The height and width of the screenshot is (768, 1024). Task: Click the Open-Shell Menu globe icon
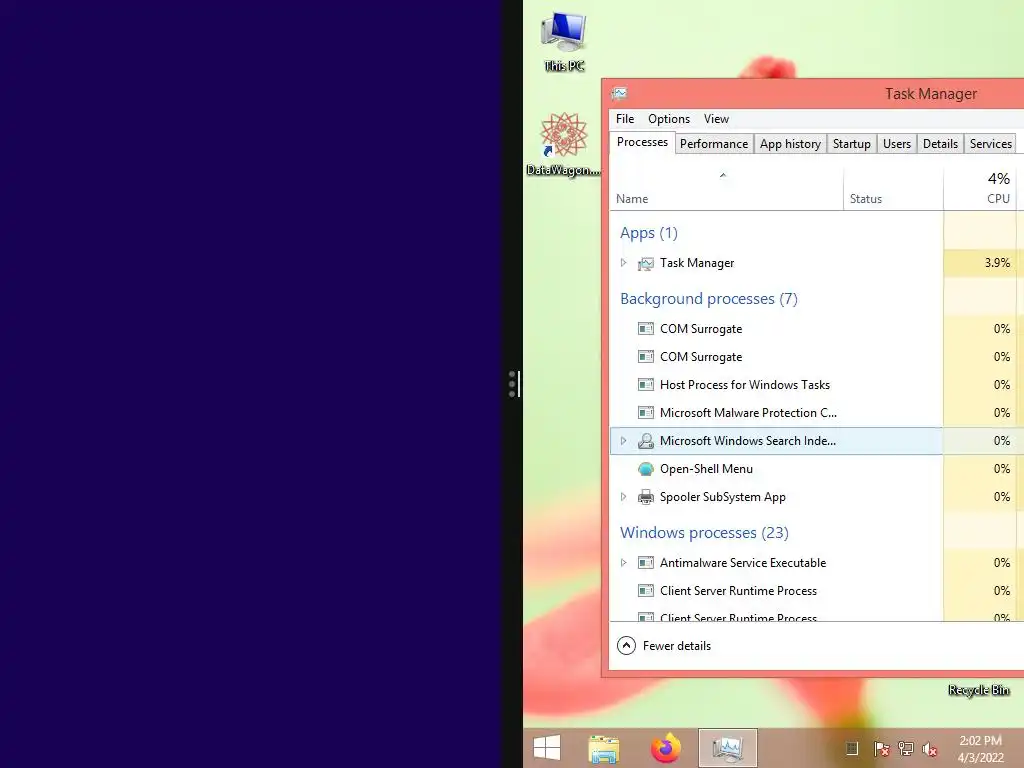645,469
